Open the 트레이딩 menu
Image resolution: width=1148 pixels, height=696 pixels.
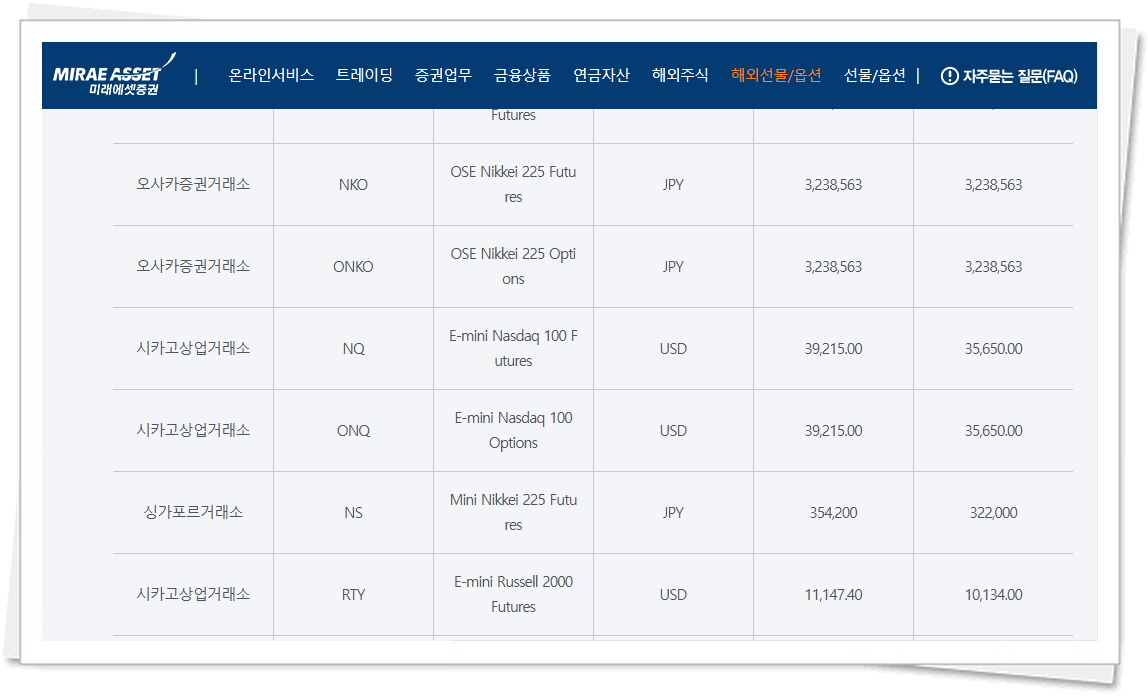(364, 75)
